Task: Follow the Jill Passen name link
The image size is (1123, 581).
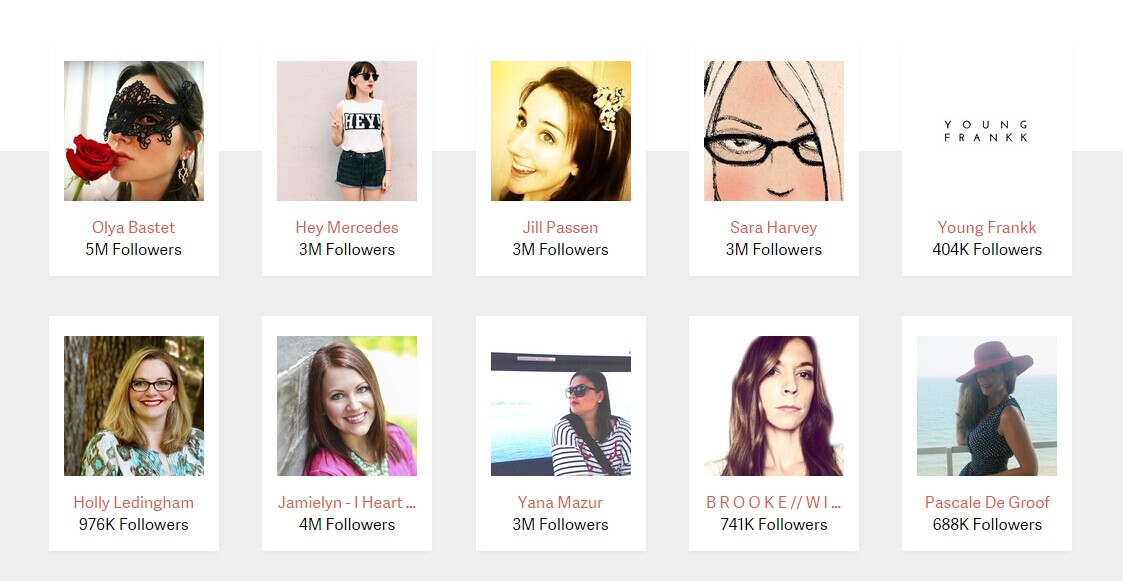Action: (x=560, y=228)
